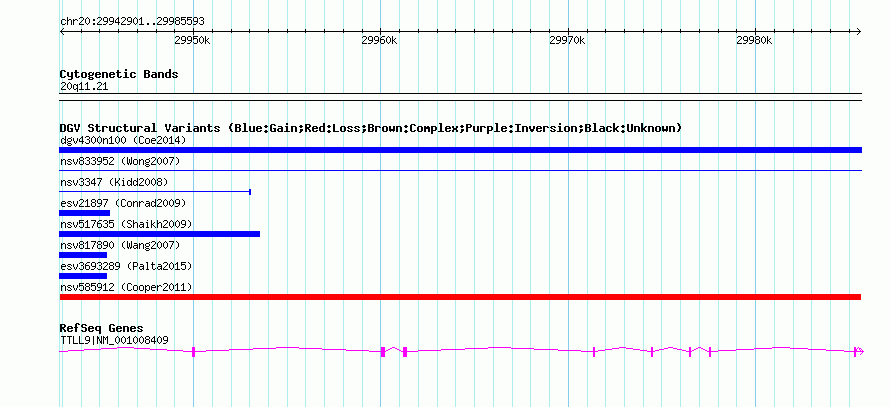
Task: Click the blue nsv517635 Shaikh2009 bar
Action: coord(159,234)
